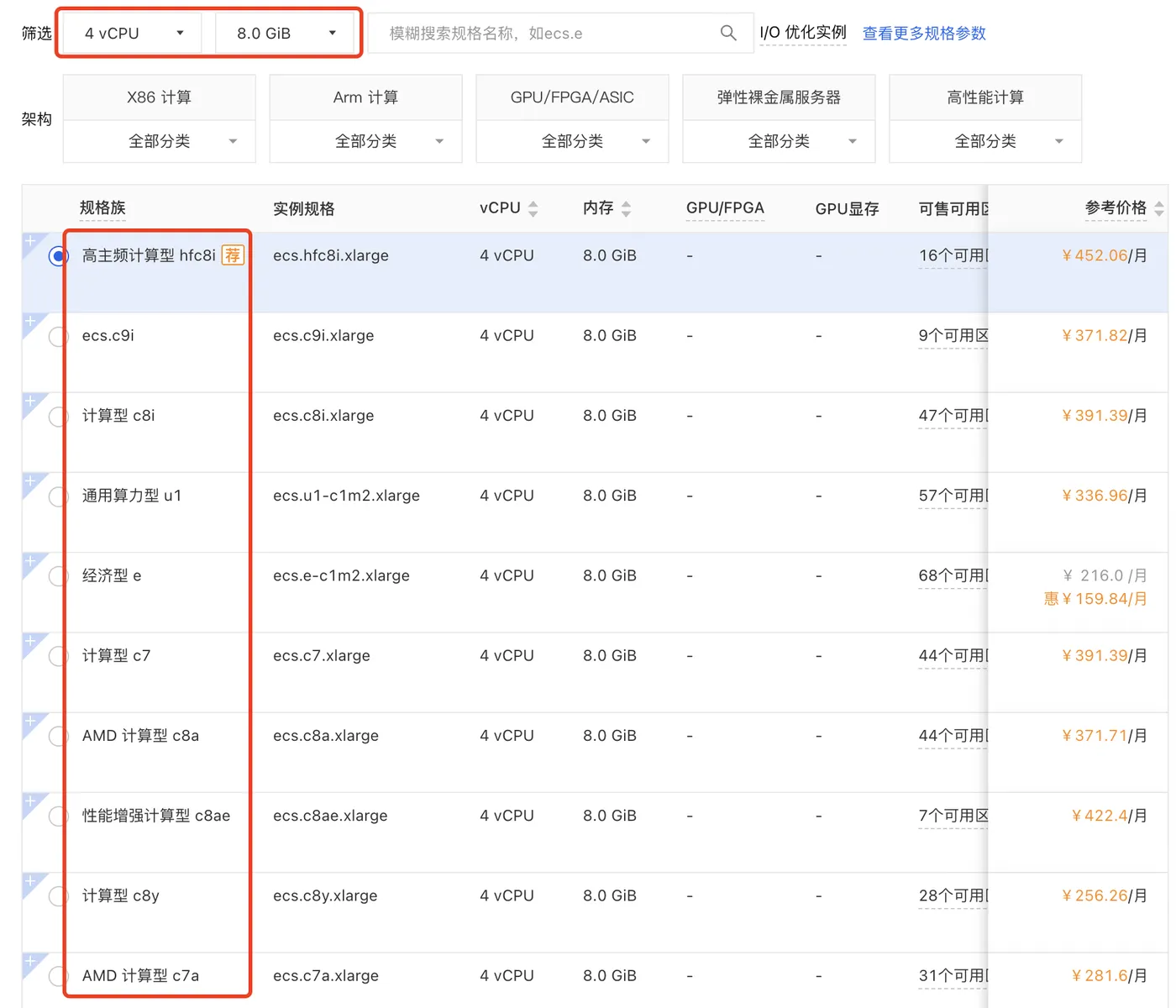Click 7个可用区 for c8ae row
The width and height of the screenshot is (1176, 1008).
953,816
